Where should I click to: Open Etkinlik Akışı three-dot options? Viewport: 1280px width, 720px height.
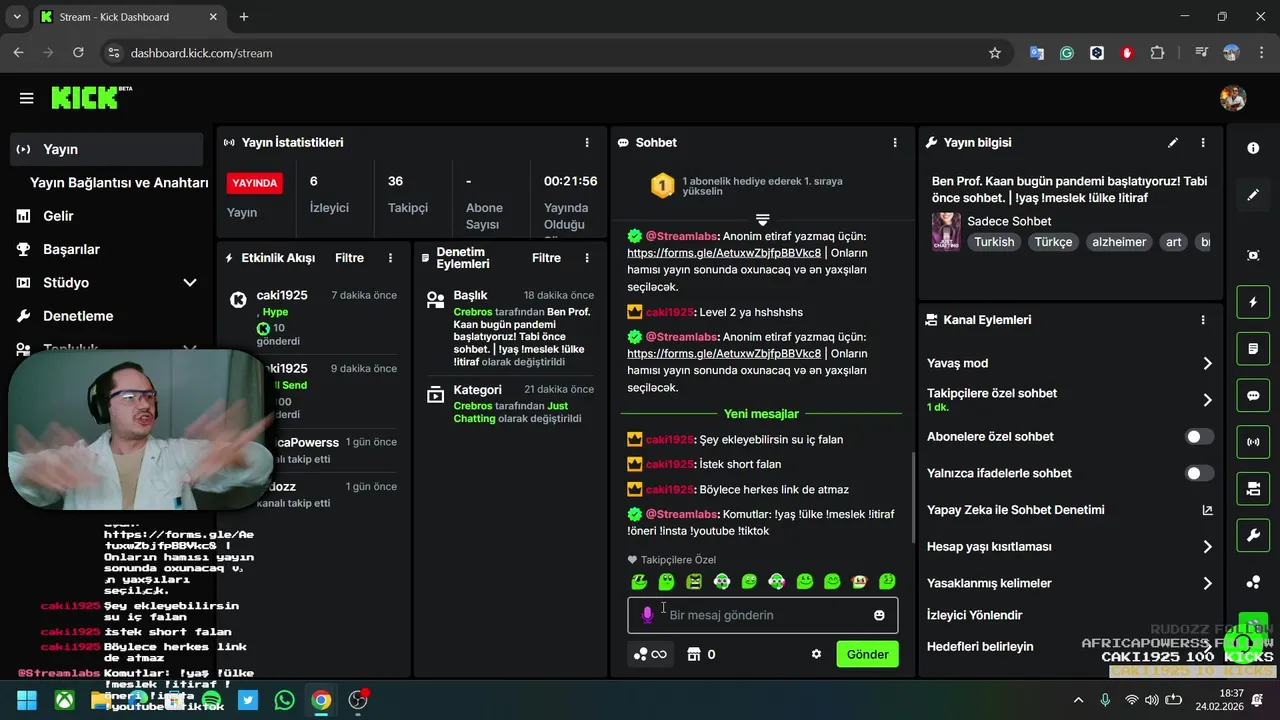pos(390,258)
